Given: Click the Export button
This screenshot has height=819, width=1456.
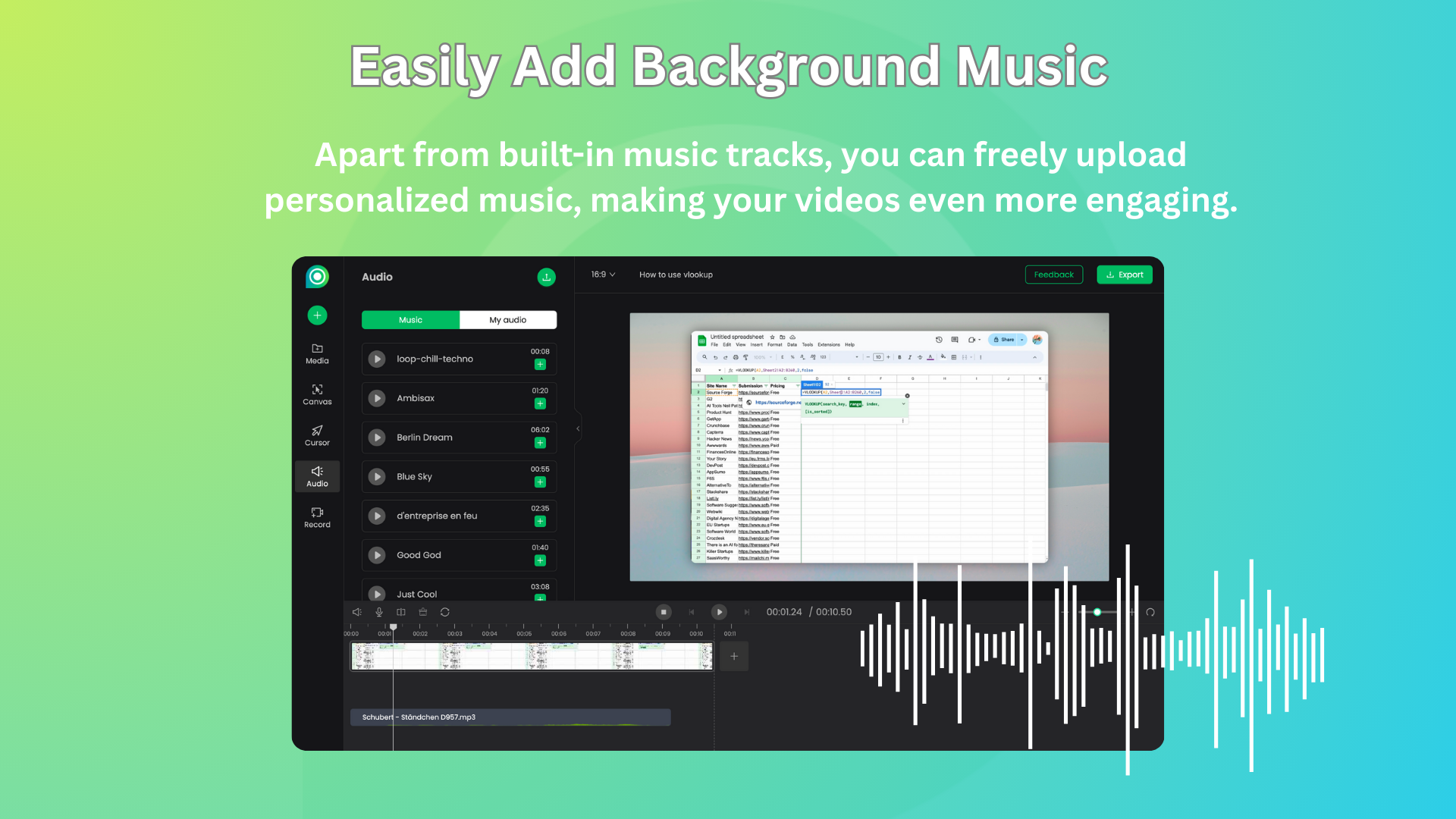Looking at the screenshot, I should tap(1124, 275).
